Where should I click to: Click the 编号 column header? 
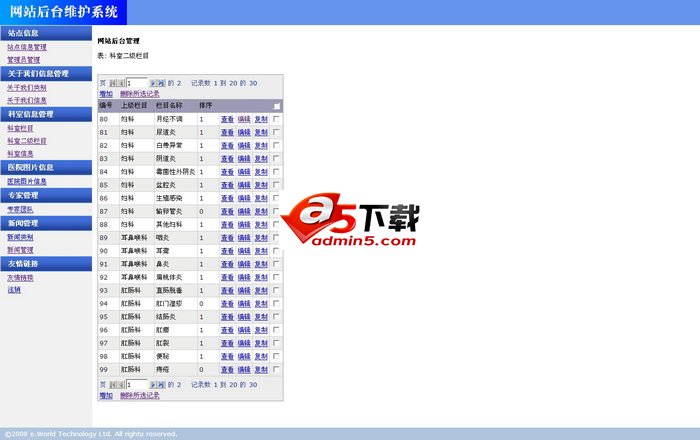tap(106, 105)
